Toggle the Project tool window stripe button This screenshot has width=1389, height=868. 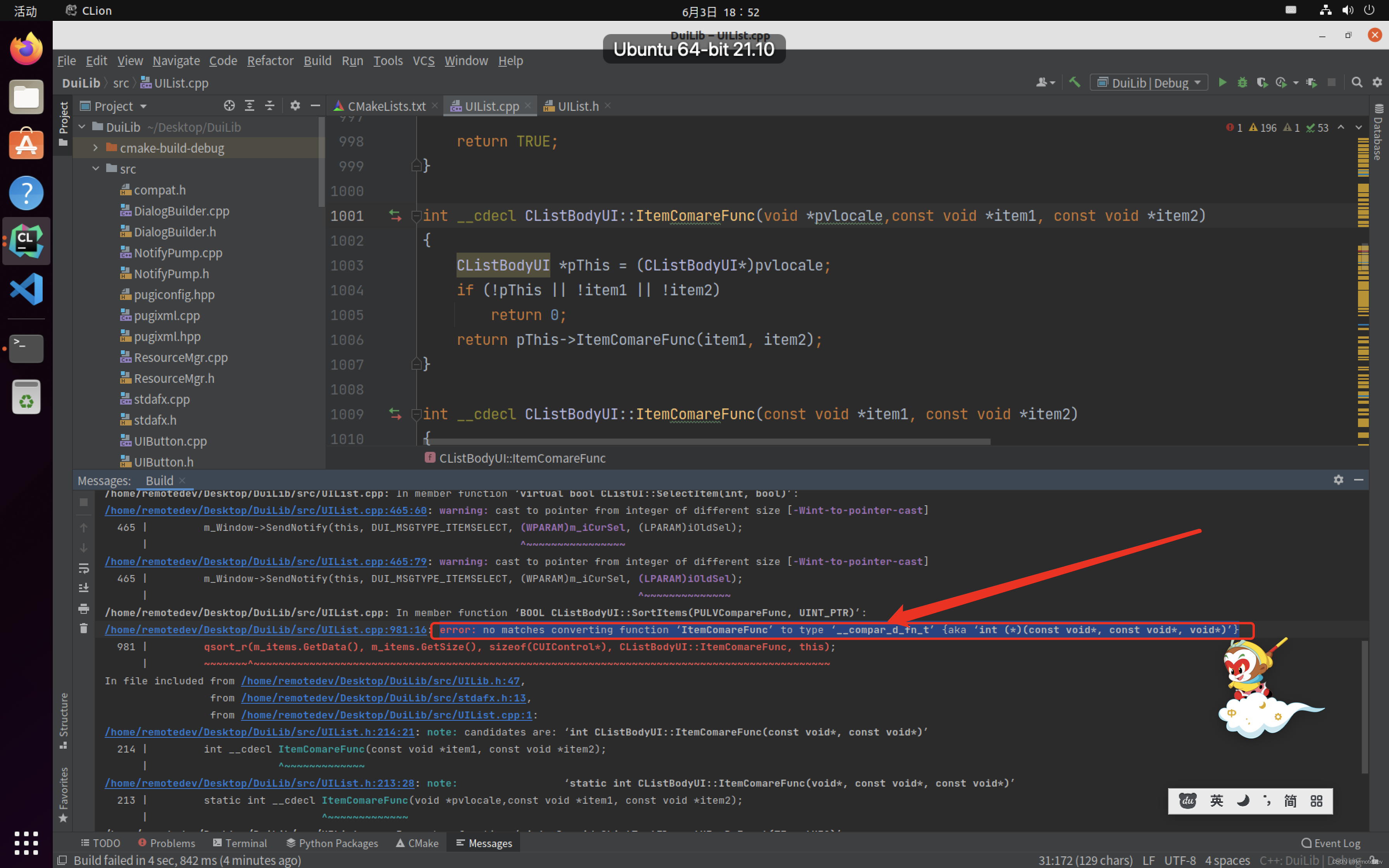[x=63, y=124]
